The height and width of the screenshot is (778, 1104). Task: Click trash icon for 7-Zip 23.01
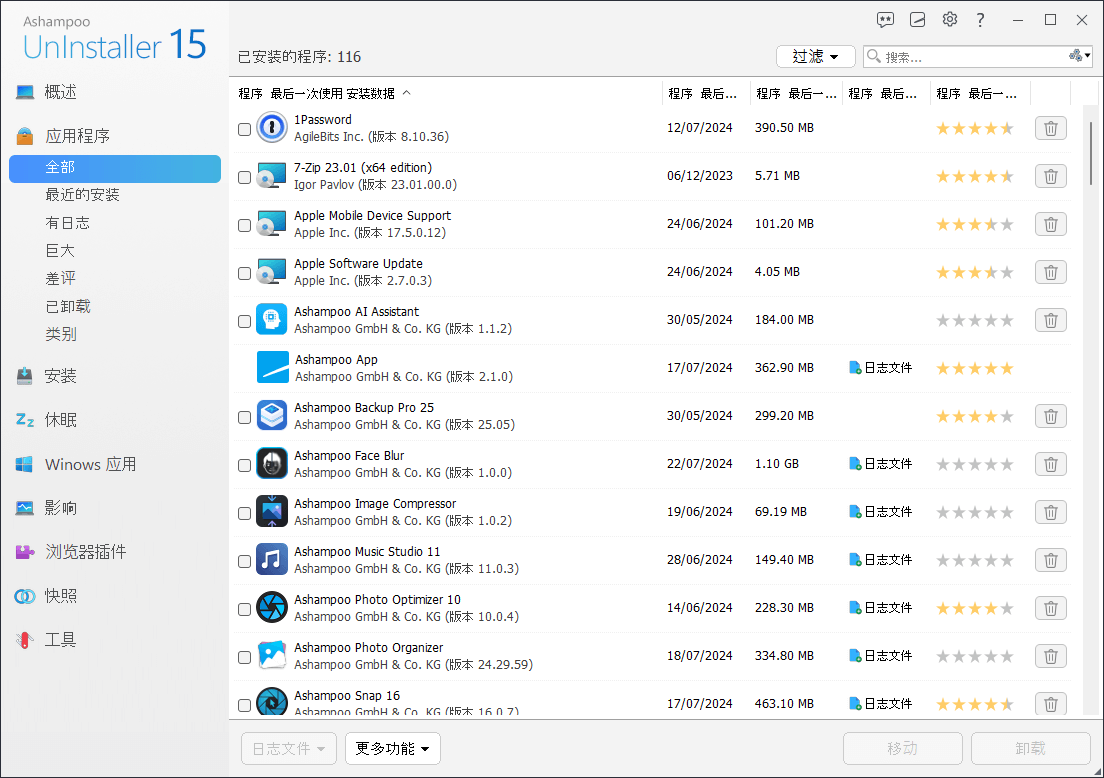1050,176
